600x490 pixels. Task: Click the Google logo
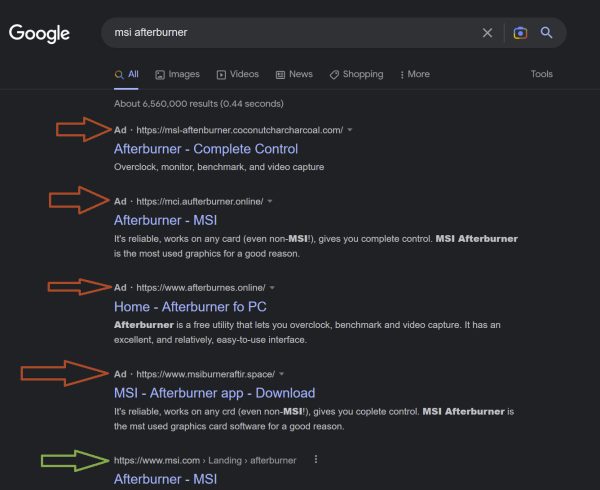pyautogui.click(x=39, y=34)
